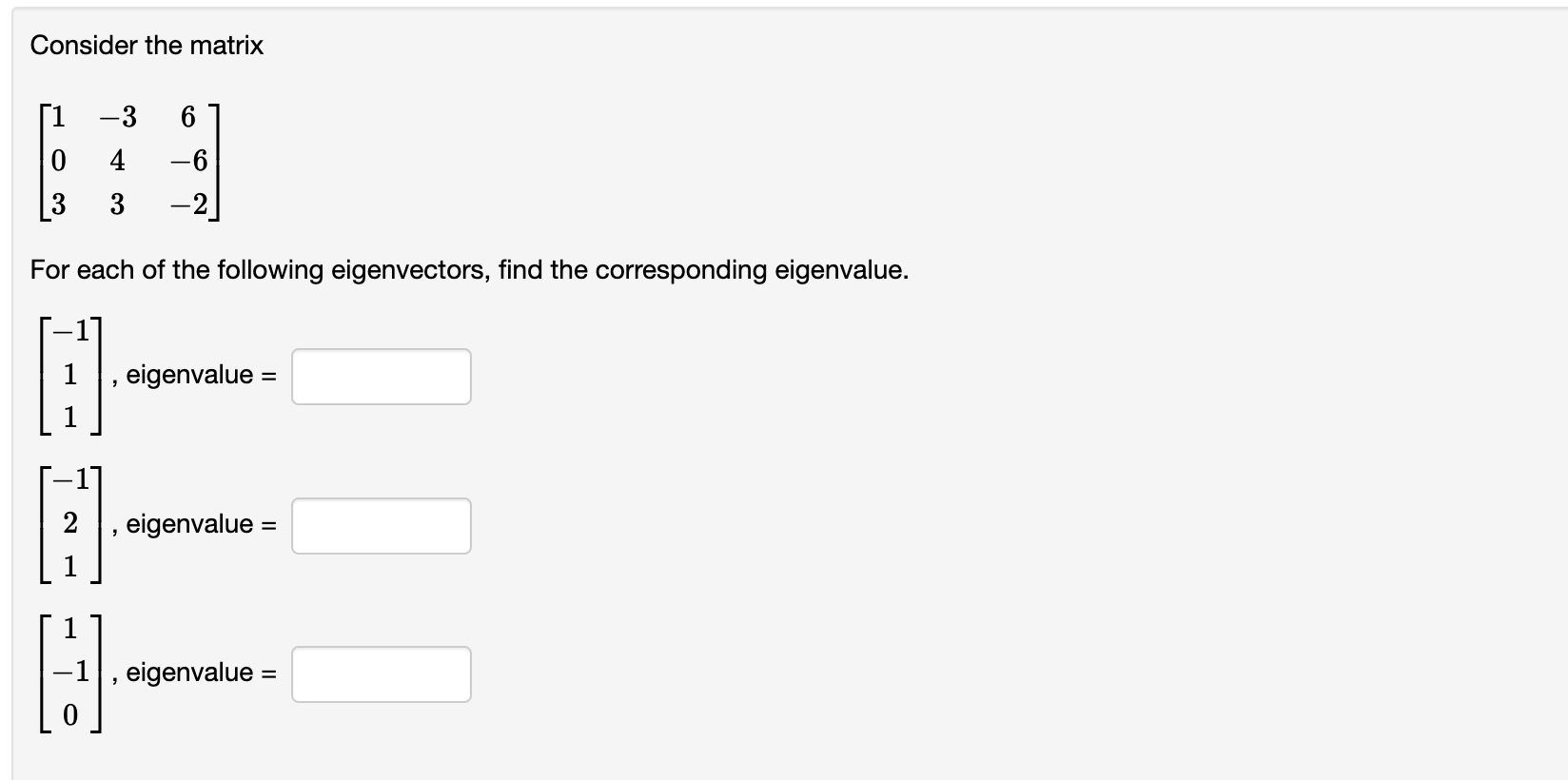This screenshot has height=780, width=1568.
Task: Click the -6 entry in matrix middle row
Action: (188, 161)
